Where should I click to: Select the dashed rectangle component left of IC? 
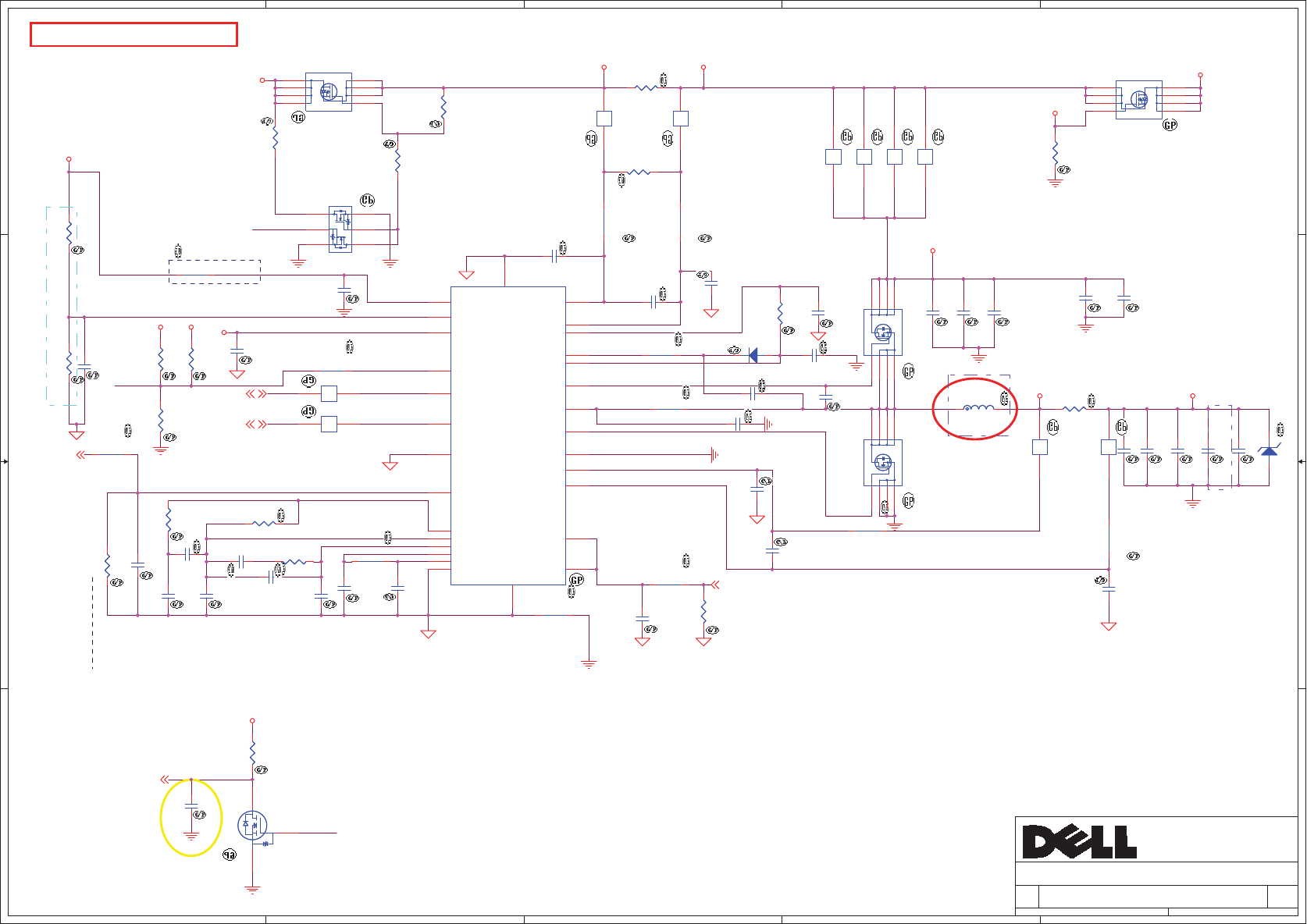tap(215, 272)
